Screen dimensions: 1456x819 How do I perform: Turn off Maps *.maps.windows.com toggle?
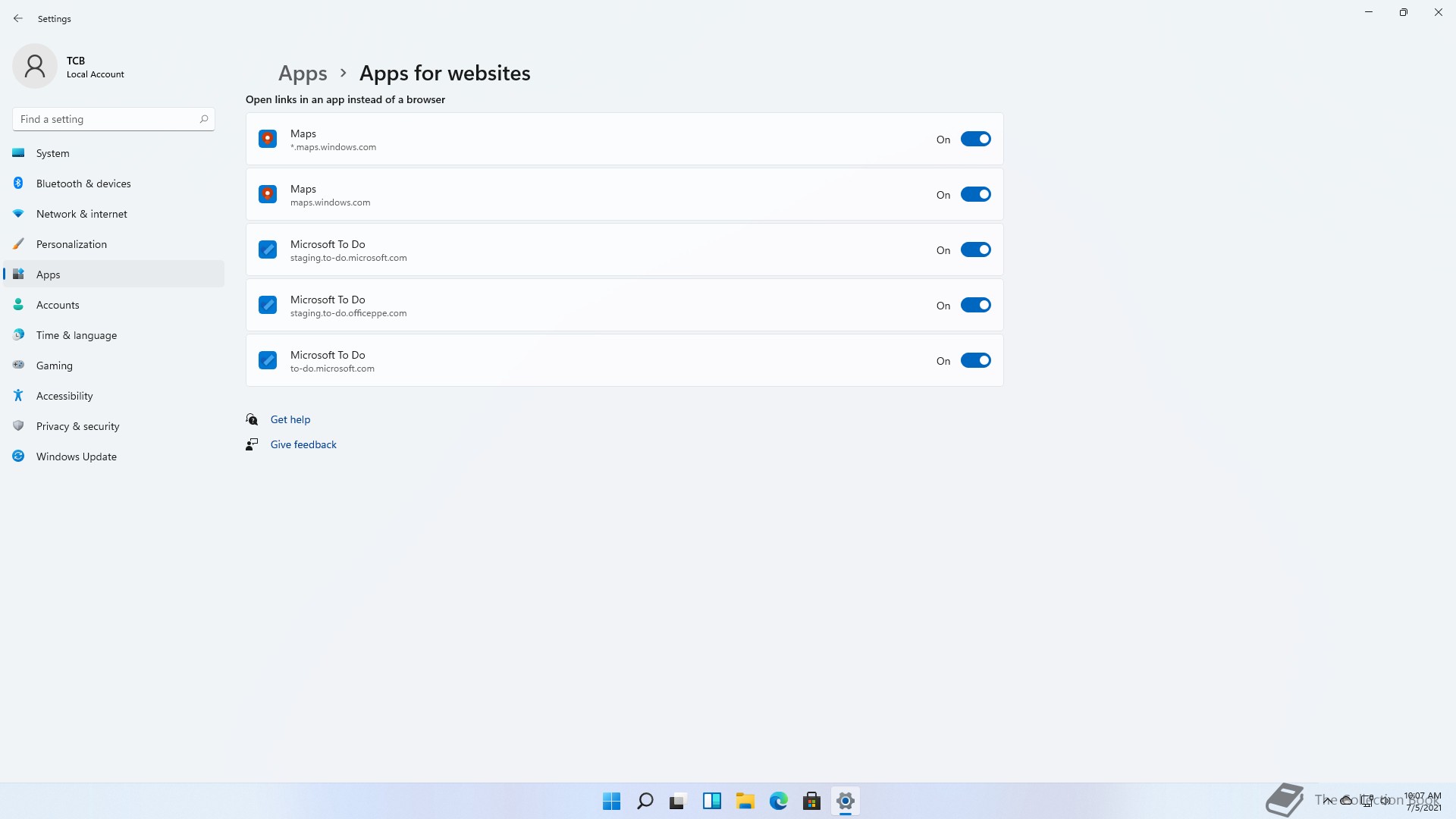pos(975,139)
